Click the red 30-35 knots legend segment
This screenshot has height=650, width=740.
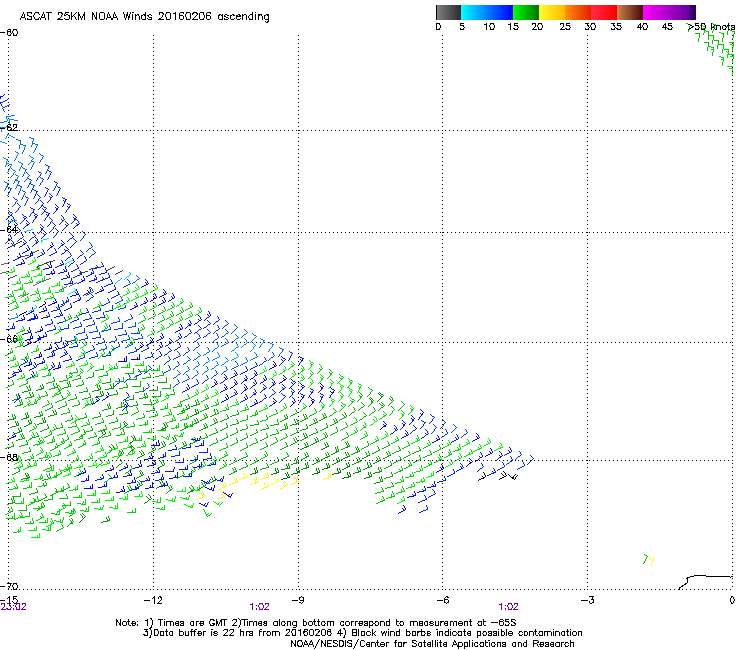click(x=604, y=12)
